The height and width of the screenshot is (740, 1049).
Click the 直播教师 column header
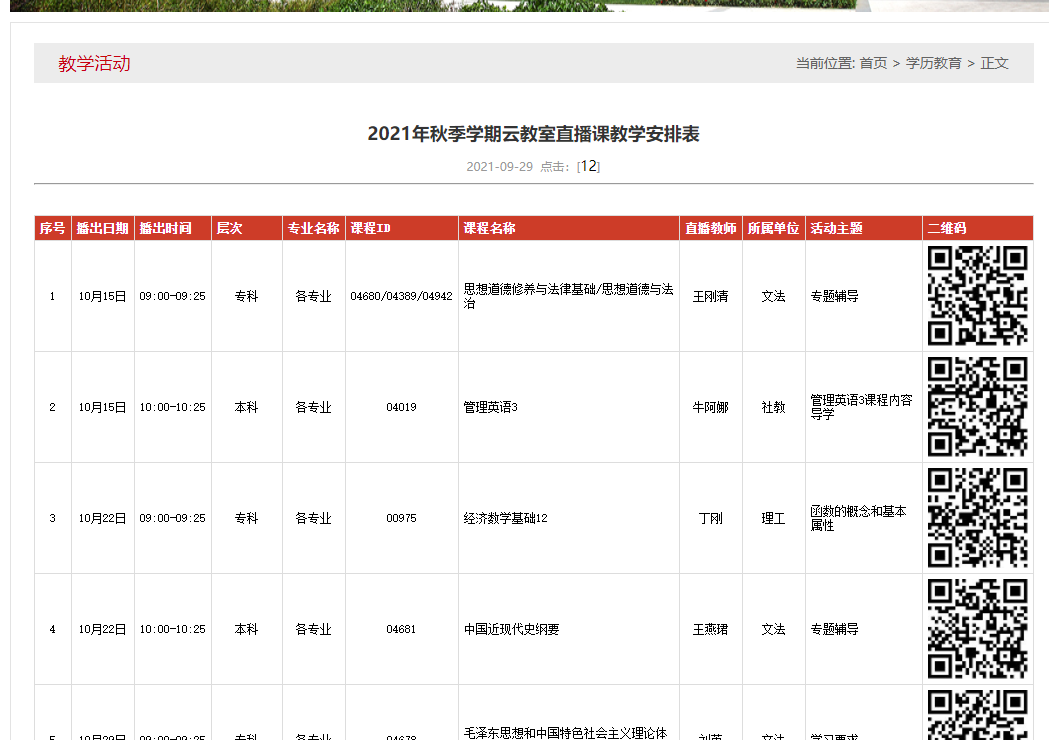pos(710,228)
